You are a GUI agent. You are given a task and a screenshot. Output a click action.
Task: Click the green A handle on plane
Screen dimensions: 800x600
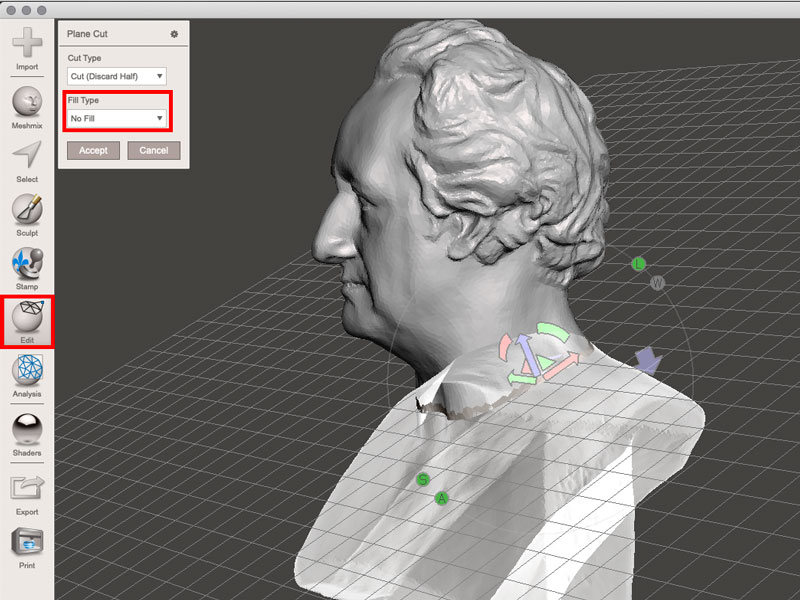click(442, 498)
